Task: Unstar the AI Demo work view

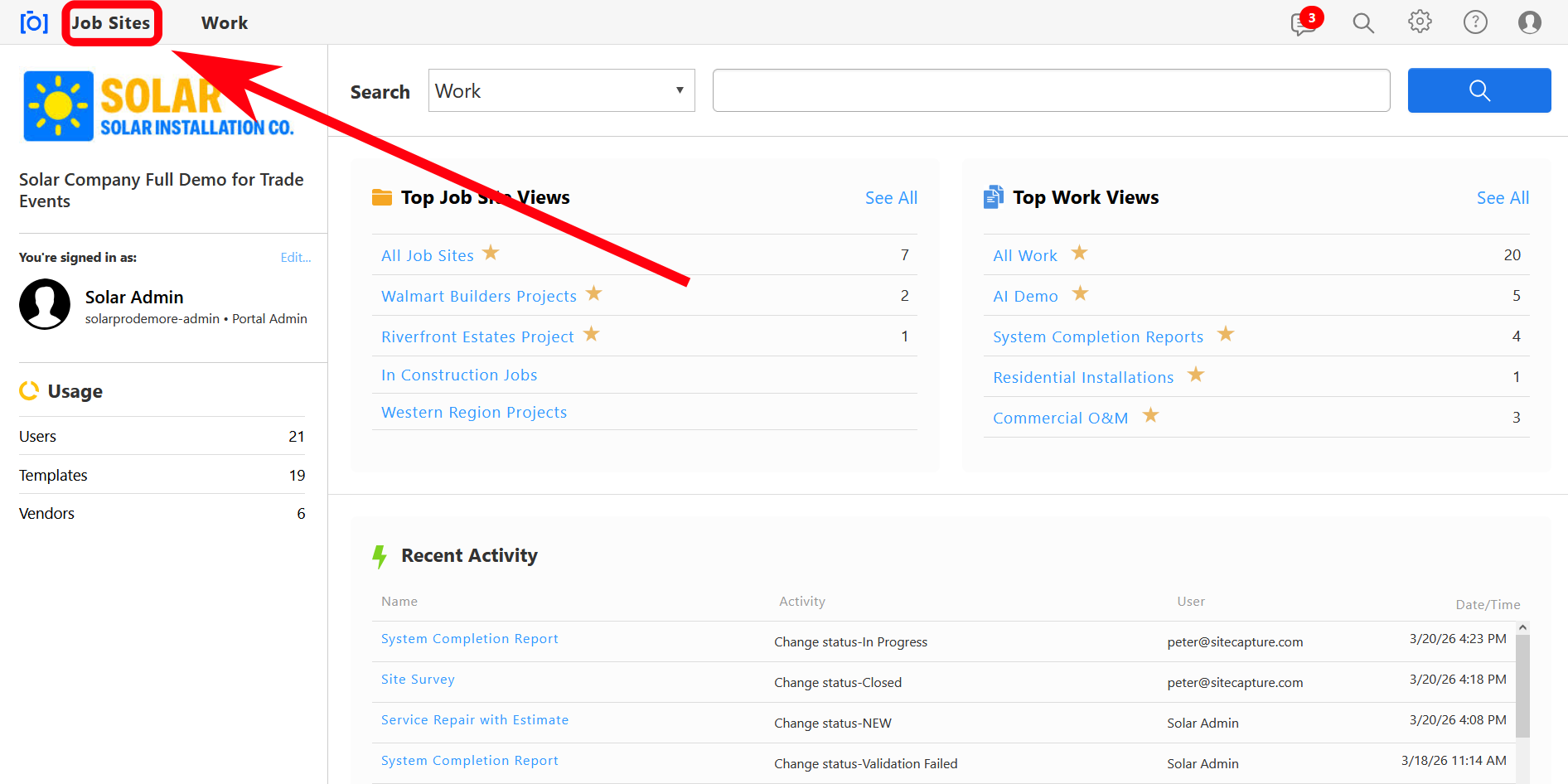Action: (x=1080, y=293)
